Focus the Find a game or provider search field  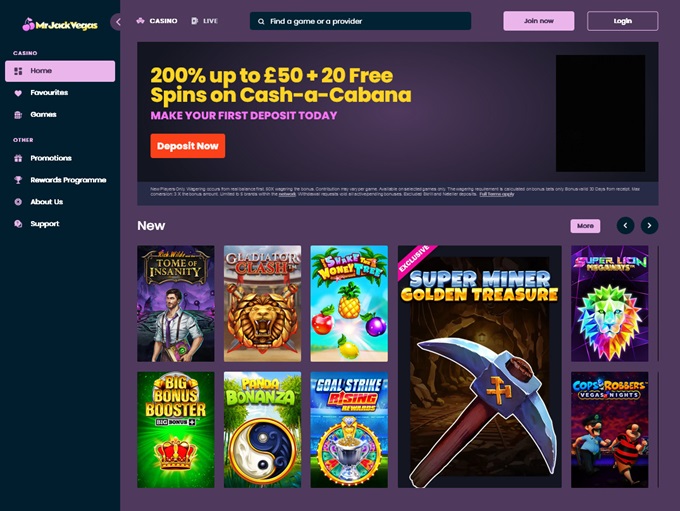[360, 21]
